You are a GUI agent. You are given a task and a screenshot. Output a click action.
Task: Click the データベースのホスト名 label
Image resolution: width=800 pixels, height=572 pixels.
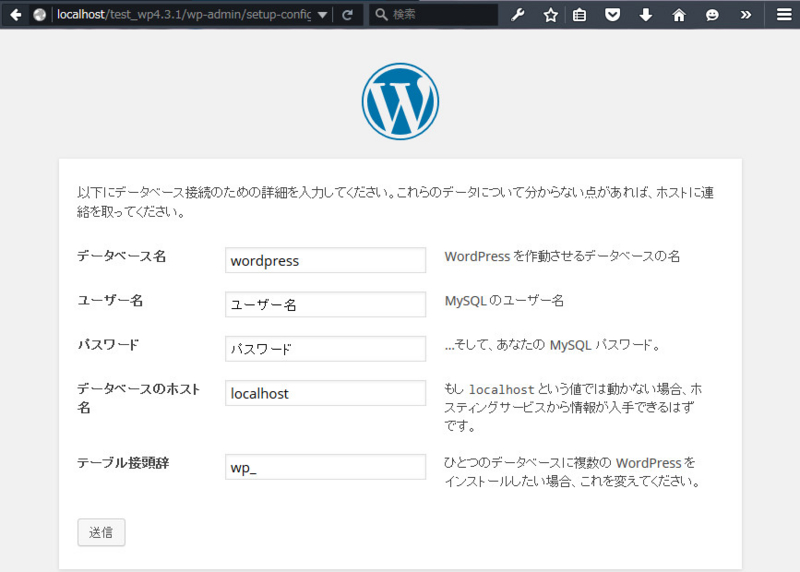click(x=138, y=398)
